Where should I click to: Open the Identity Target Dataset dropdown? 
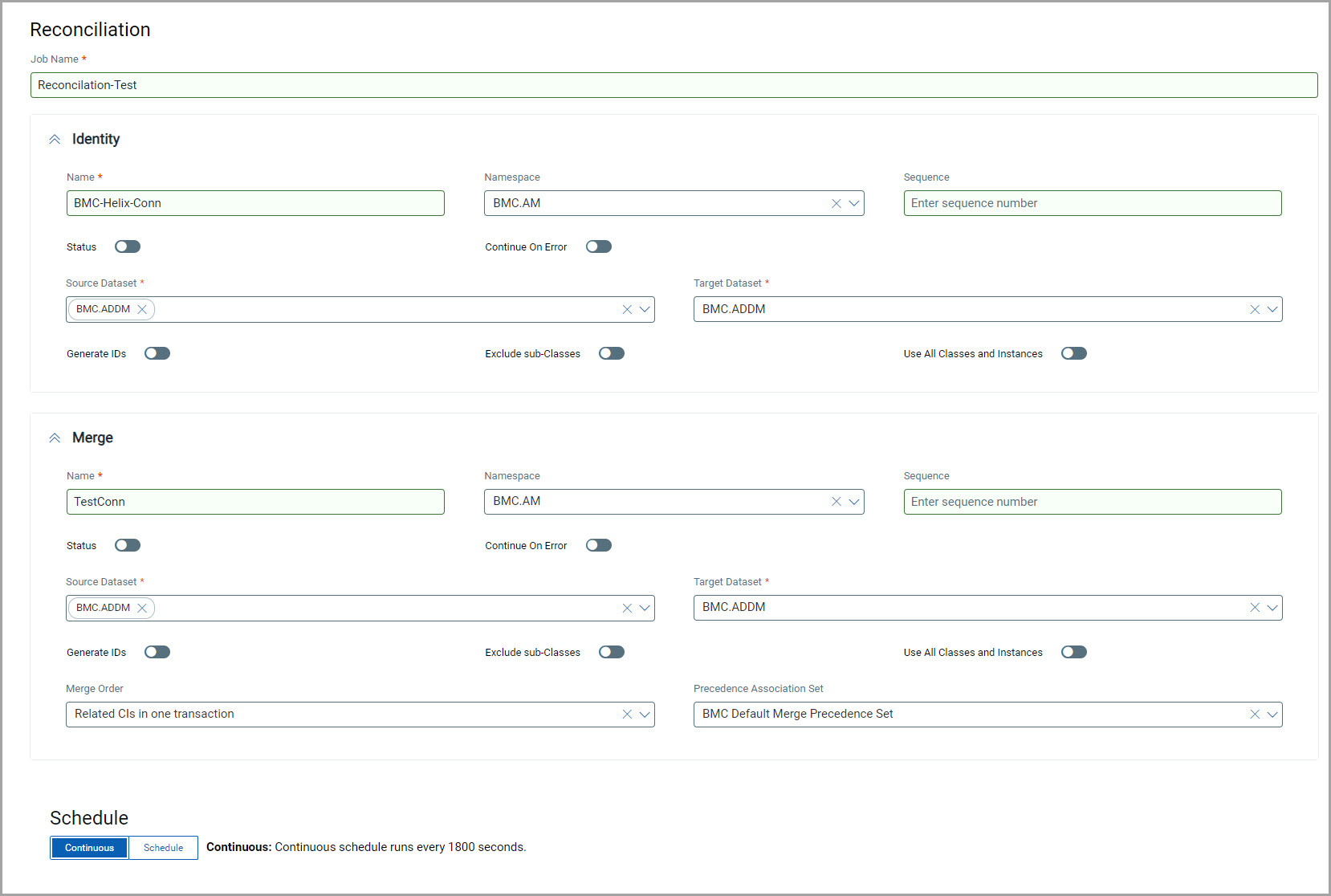(x=1272, y=310)
